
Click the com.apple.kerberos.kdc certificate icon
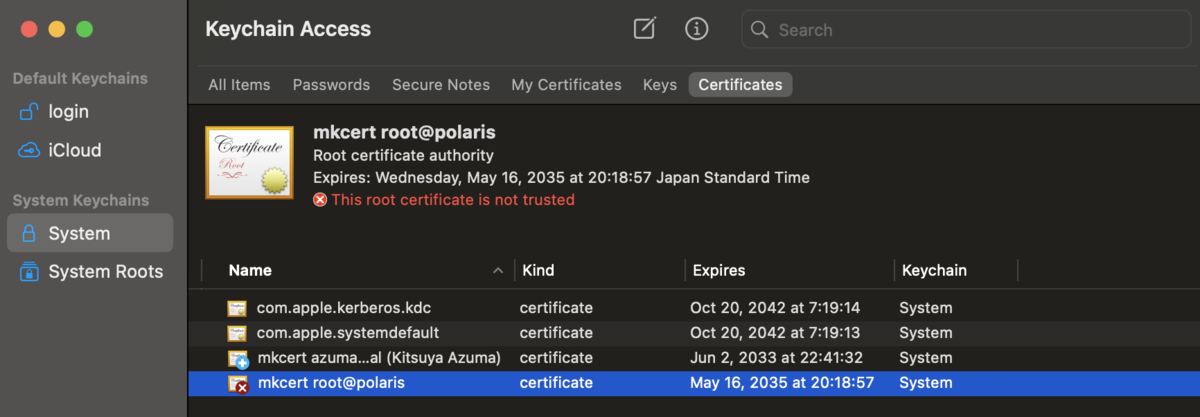[237, 308]
